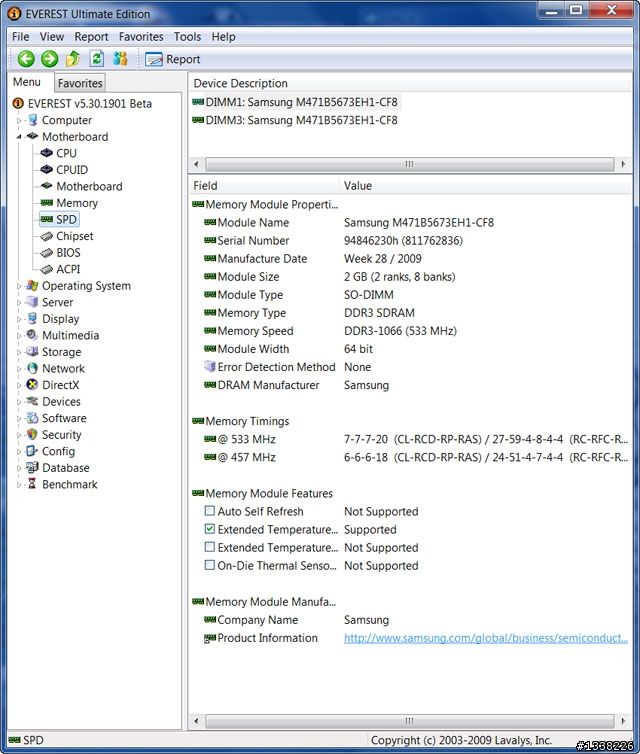Open the Samsung product information link
The image size is (640, 754).
(486, 638)
